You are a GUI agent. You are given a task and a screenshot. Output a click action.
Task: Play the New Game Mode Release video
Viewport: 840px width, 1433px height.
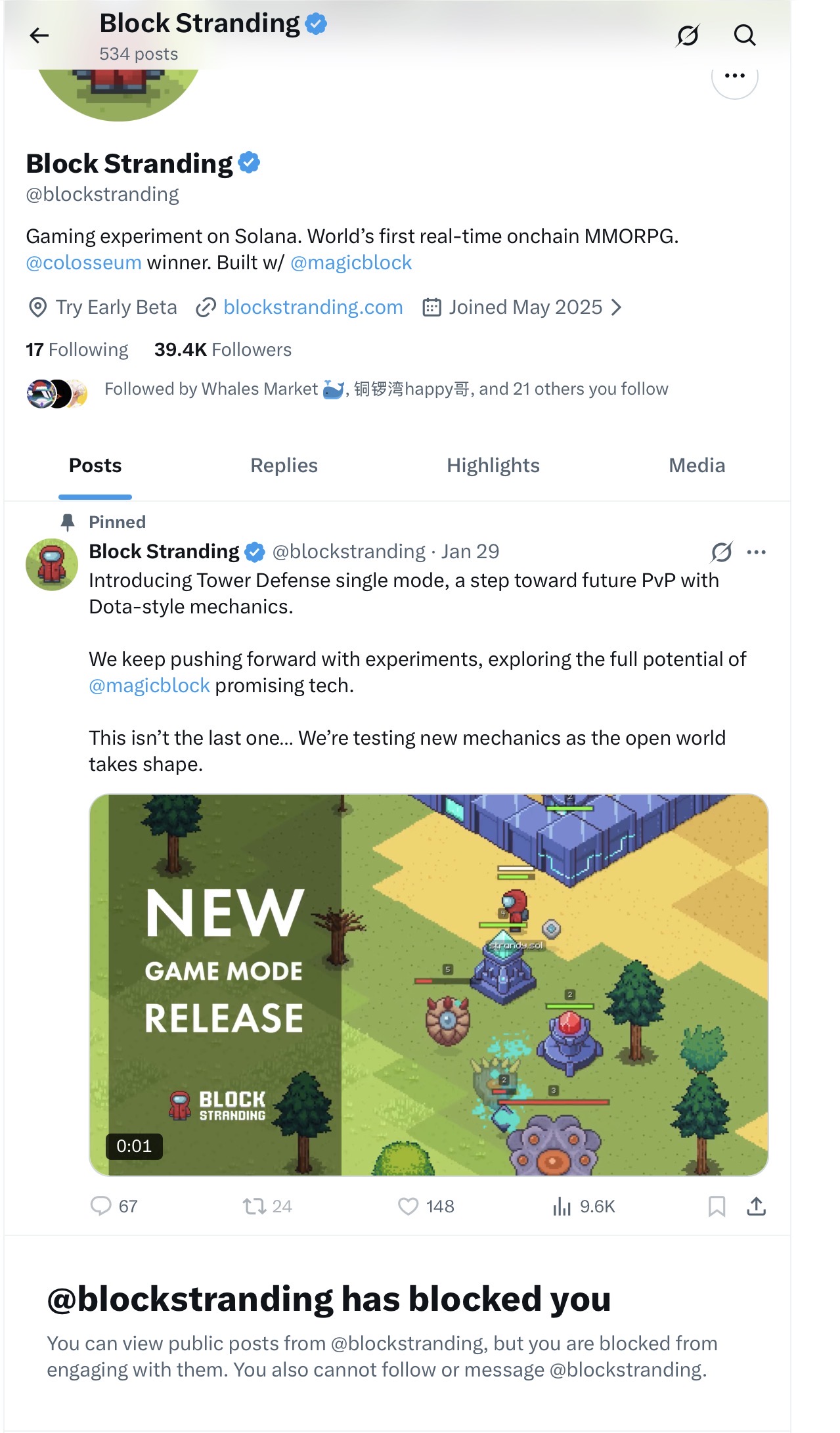click(x=429, y=984)
